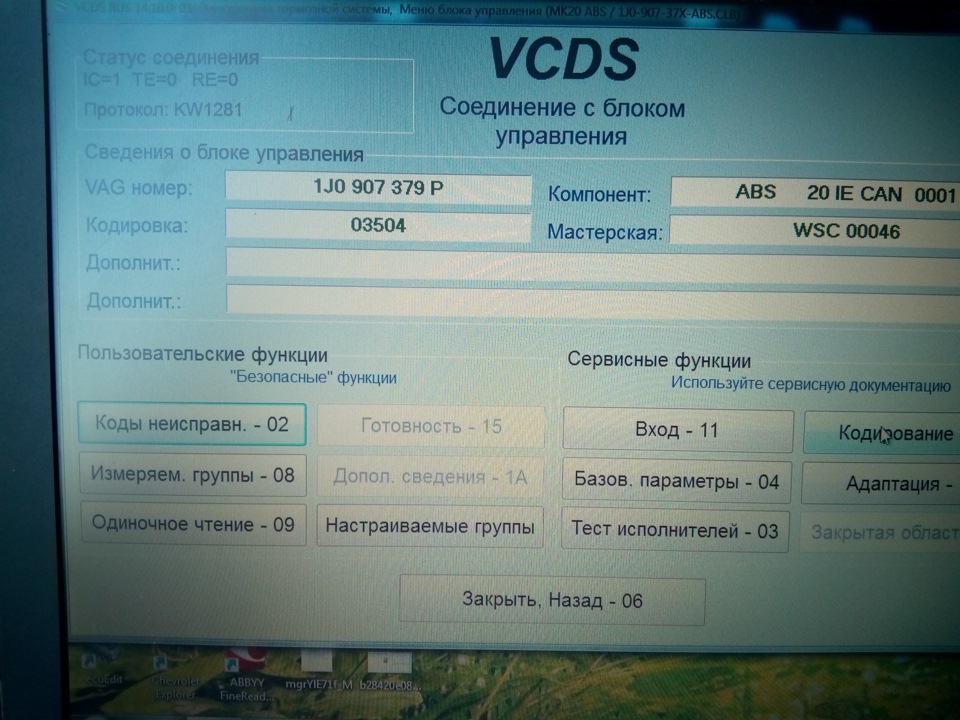
Task: Click the second empty Дополнит. field
Action: point(593,303)
